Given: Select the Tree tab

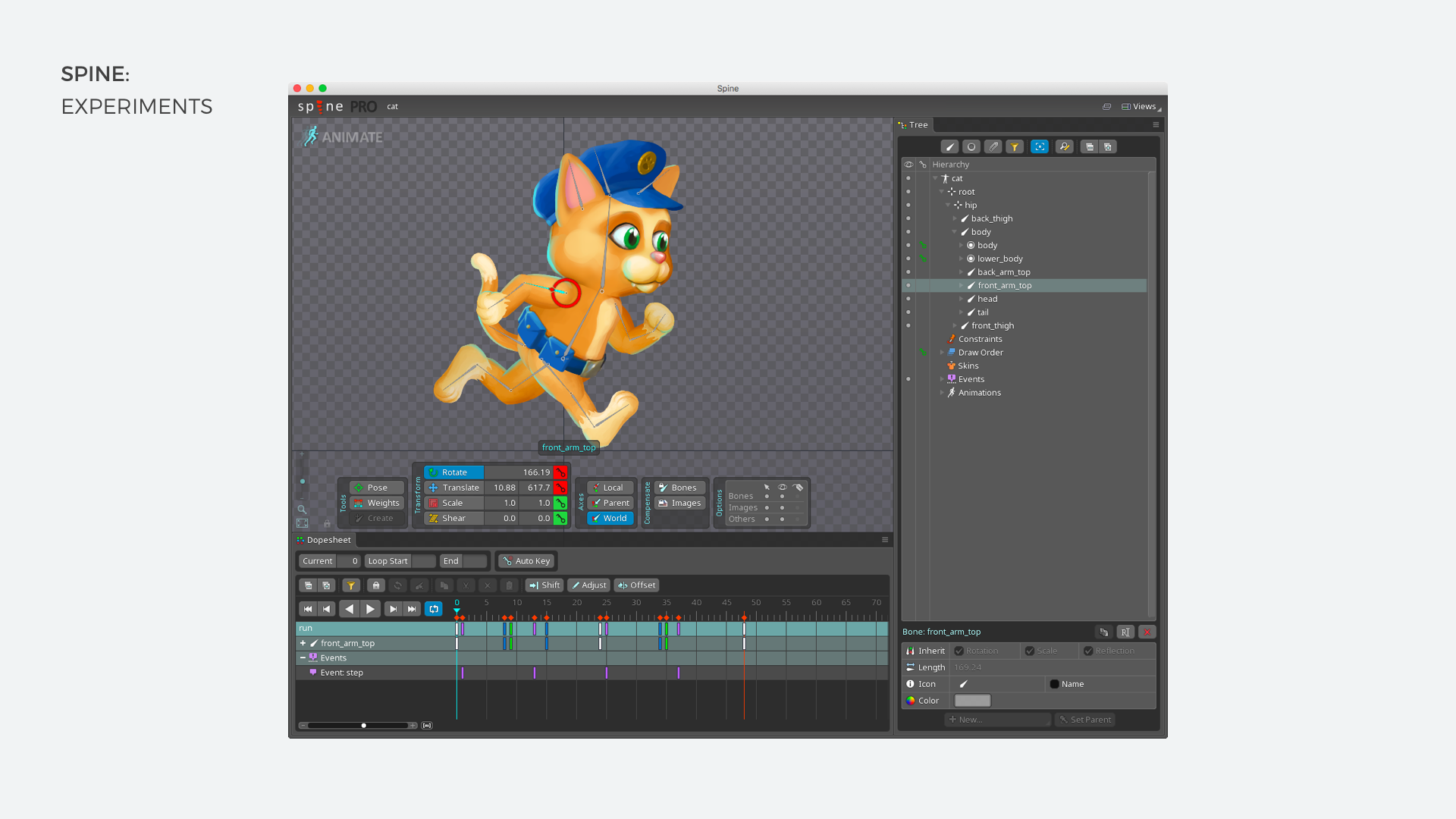Looking at the screenshot, I should coord(913,125).
